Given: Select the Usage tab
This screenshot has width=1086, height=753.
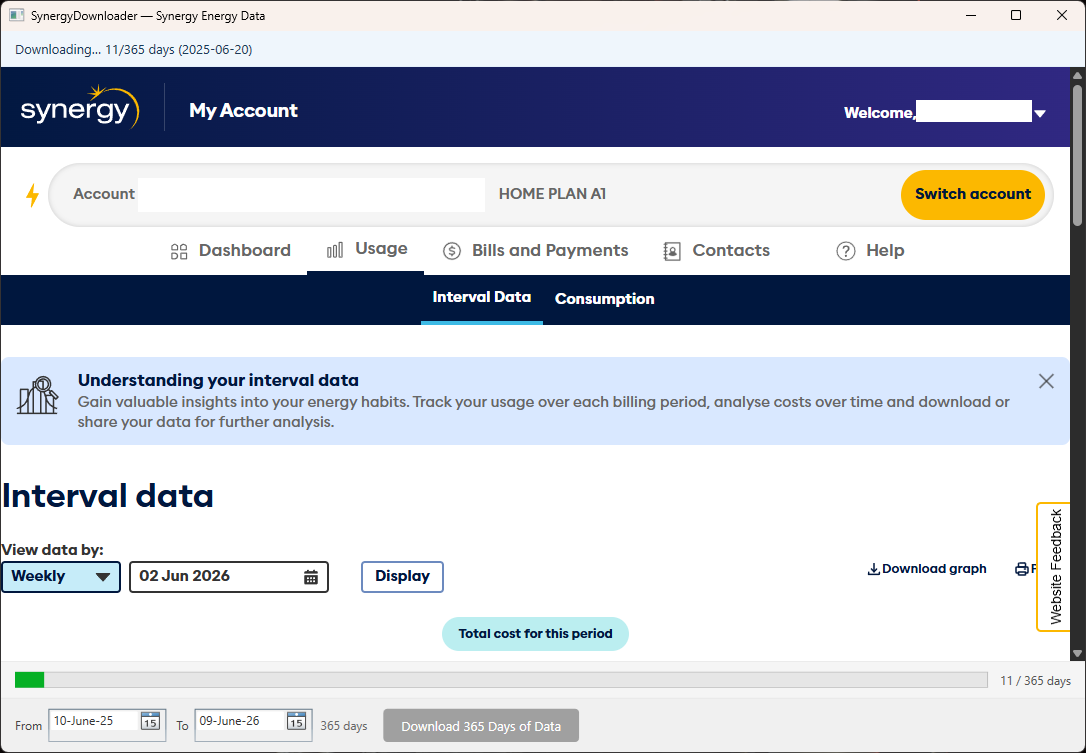Looking at the screenshot, I should pos(366,249).
